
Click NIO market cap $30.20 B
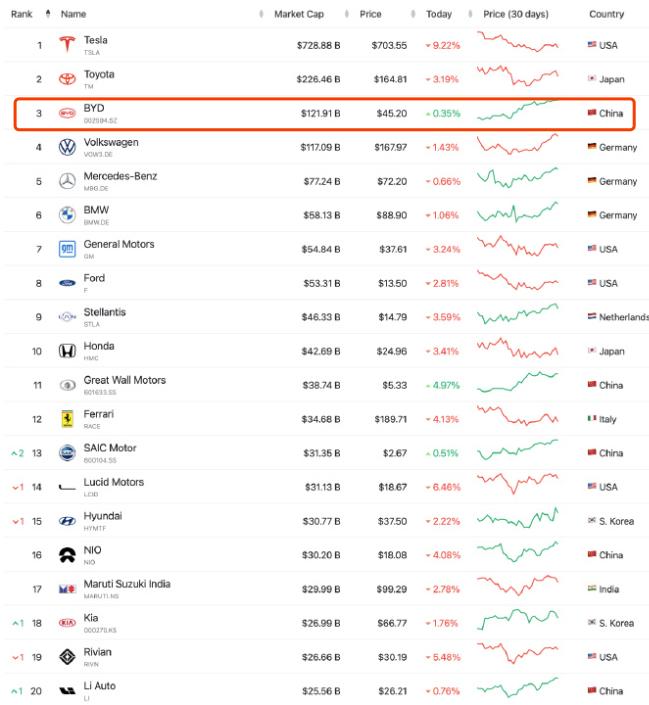point(321,555)
